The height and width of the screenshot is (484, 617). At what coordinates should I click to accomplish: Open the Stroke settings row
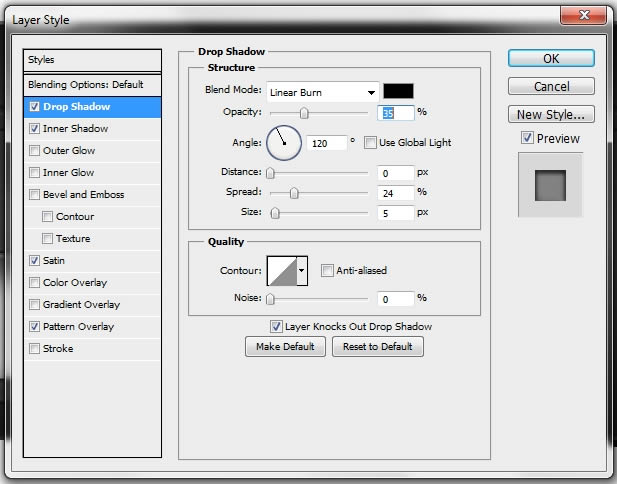[x=92, y=349]
